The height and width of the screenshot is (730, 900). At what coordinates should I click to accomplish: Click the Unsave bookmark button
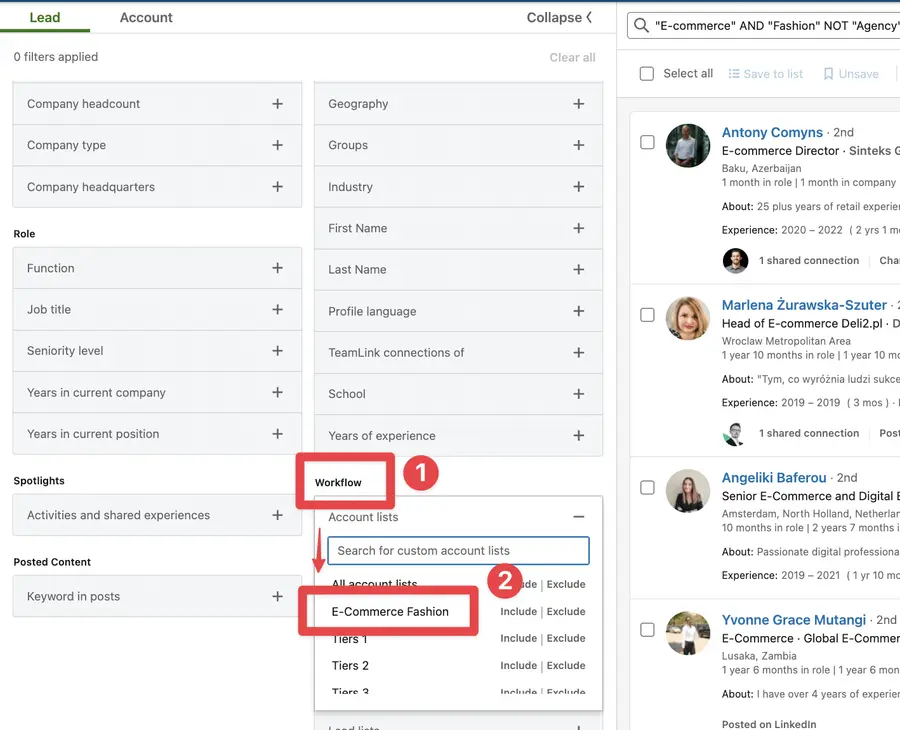click(851, 74)
